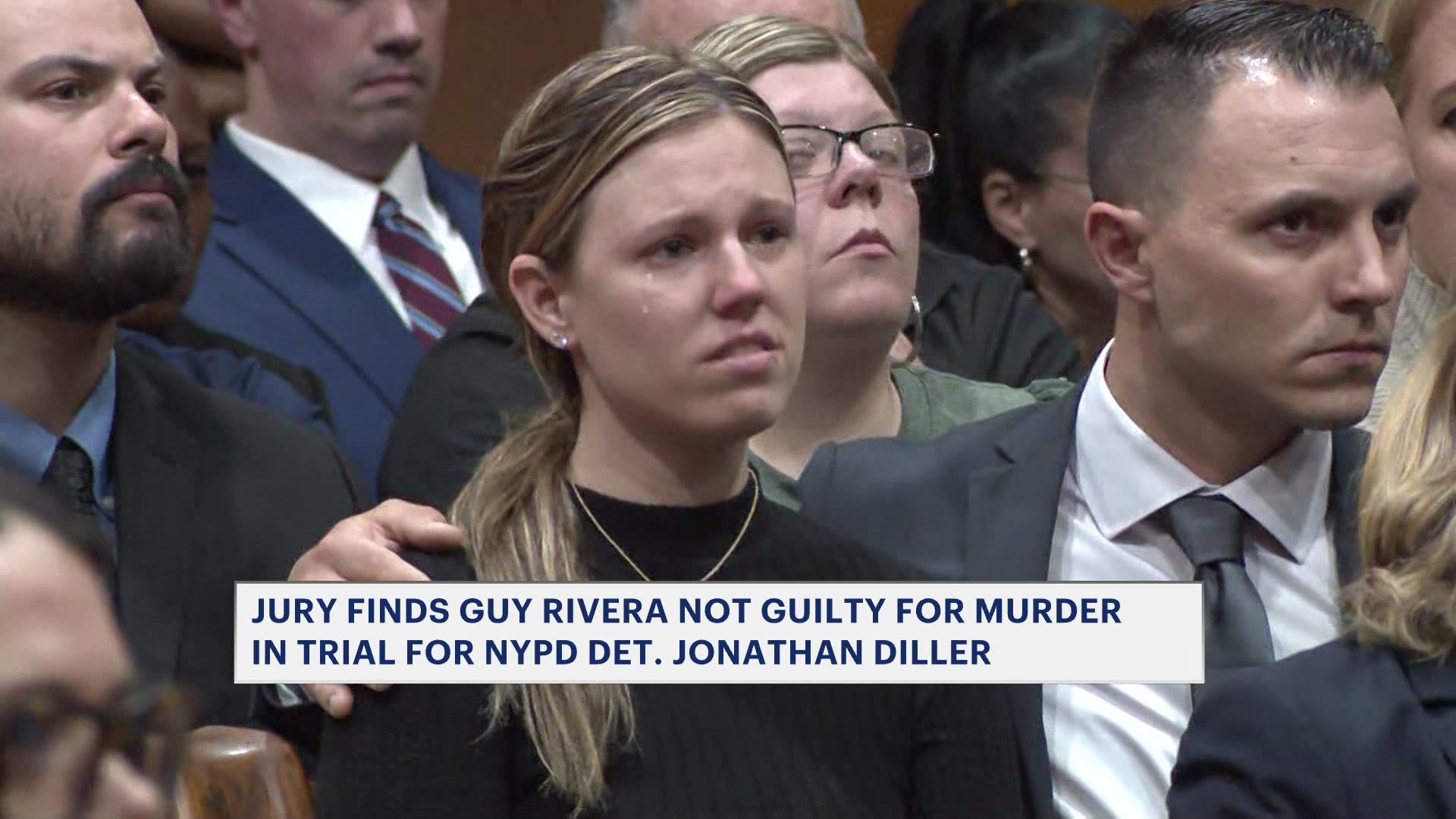Click the news headline caption banner
Screen dimensions: 1456x819
point(719,632)
